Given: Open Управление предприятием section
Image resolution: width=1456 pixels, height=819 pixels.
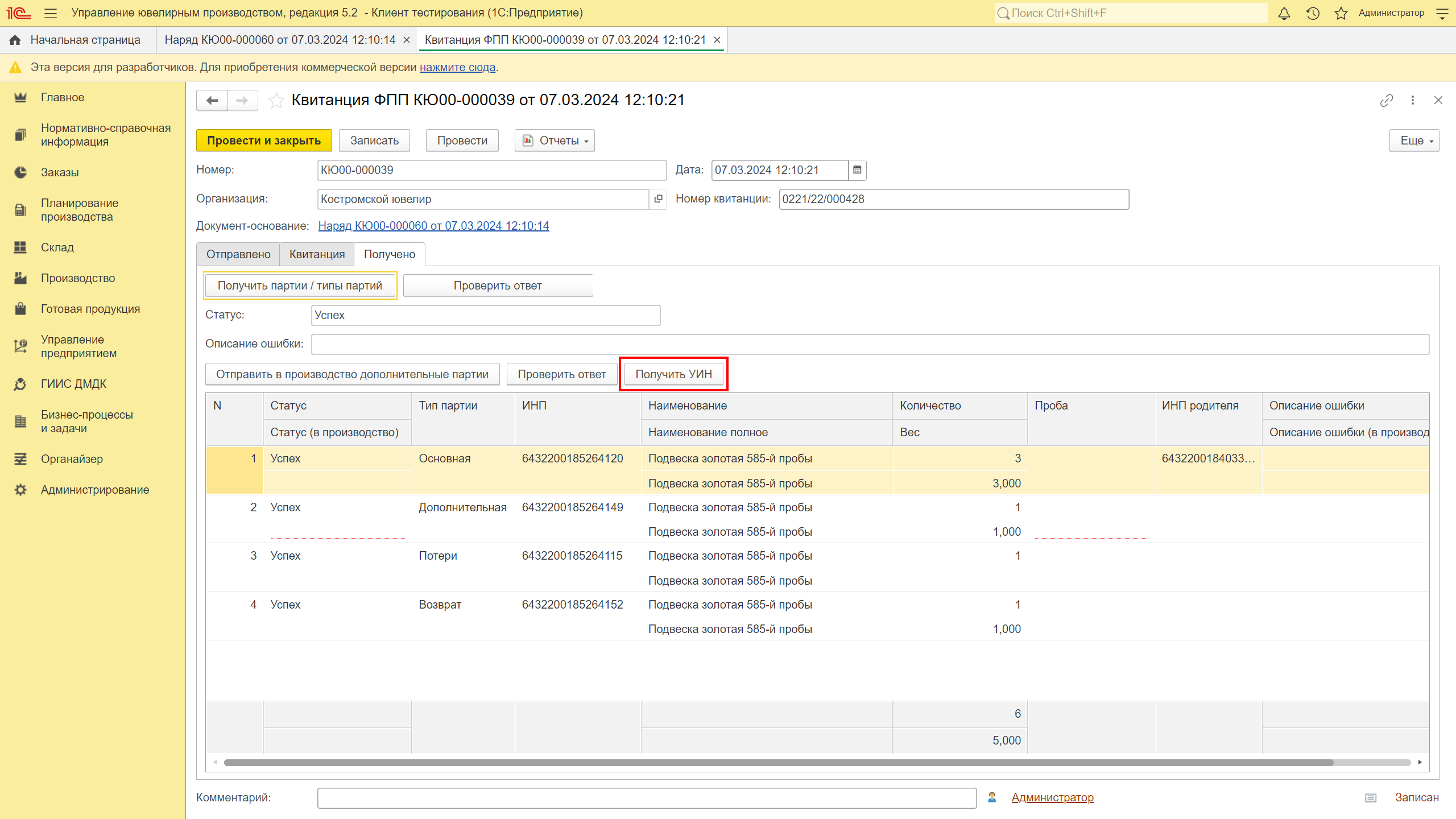Looking at the screenshot, I should 78,346.
